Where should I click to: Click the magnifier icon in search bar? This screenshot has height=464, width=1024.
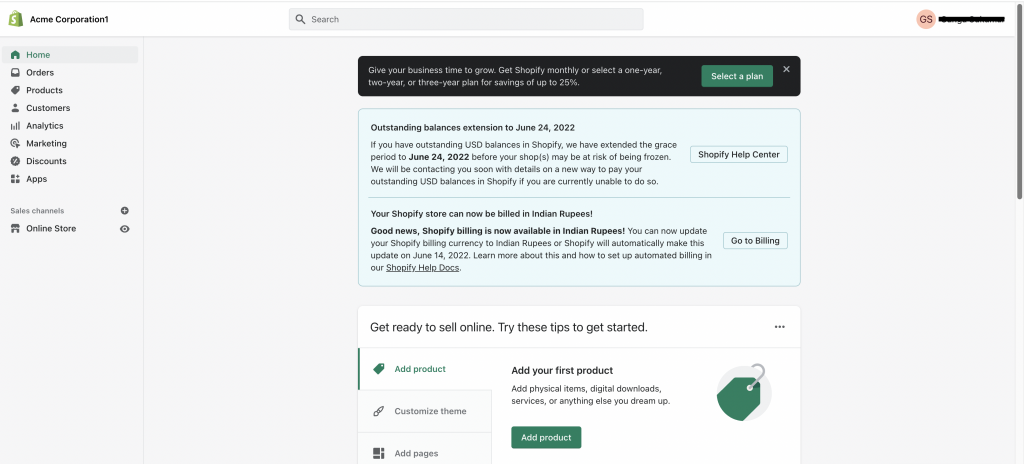click(300, 19)
